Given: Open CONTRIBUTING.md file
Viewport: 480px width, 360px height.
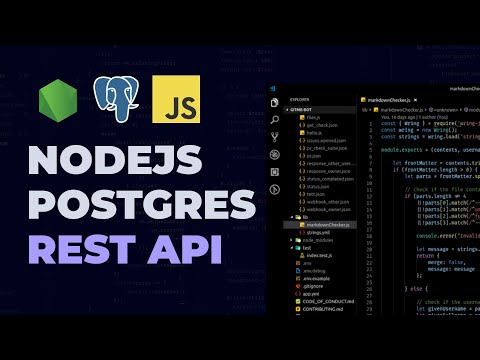Looking at the screenshot, I should click(x=320, y=309).
